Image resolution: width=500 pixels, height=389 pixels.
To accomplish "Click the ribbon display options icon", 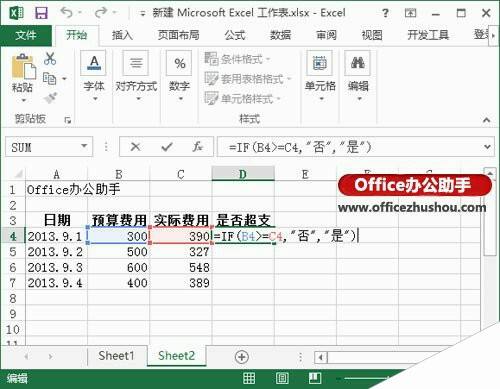I will point(410,13).
